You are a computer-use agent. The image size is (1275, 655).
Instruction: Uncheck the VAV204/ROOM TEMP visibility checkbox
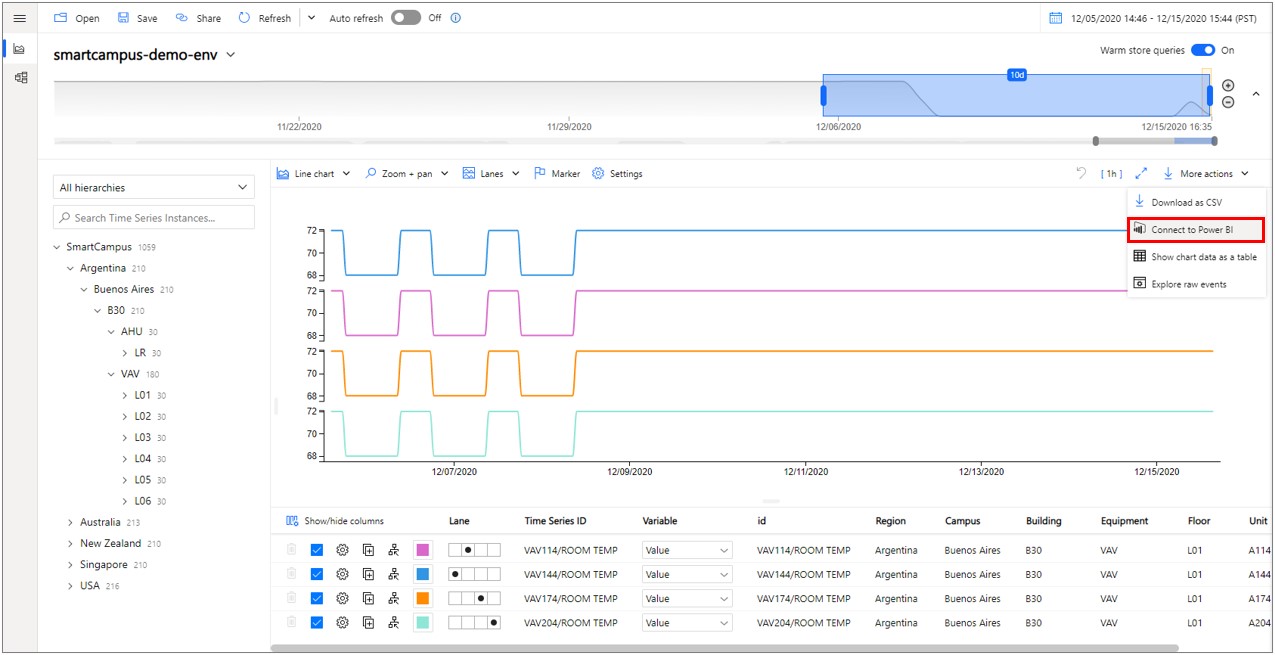point(316,622)
